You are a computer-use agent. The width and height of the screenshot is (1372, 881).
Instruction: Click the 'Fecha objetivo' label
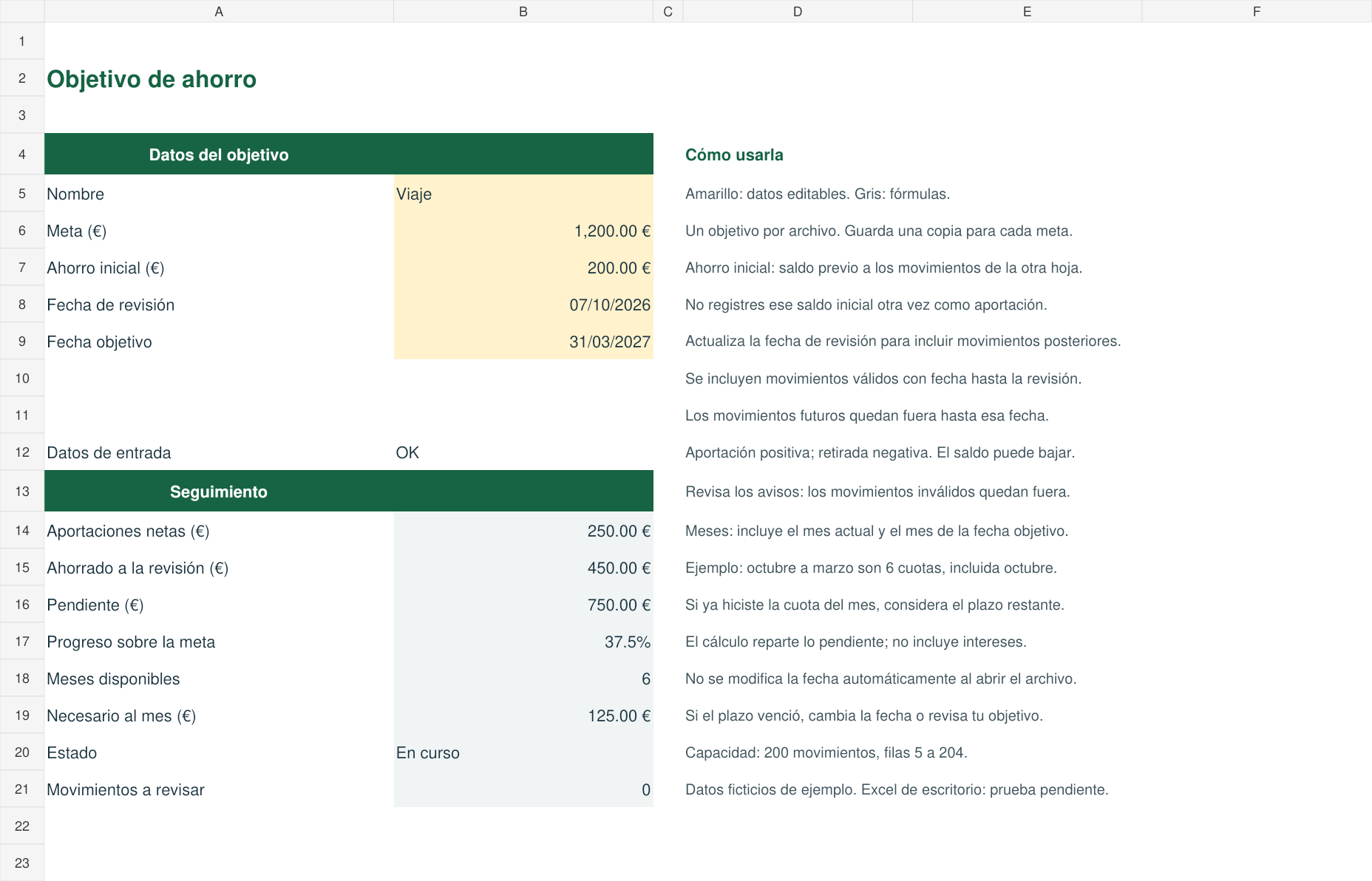(99, 341)
